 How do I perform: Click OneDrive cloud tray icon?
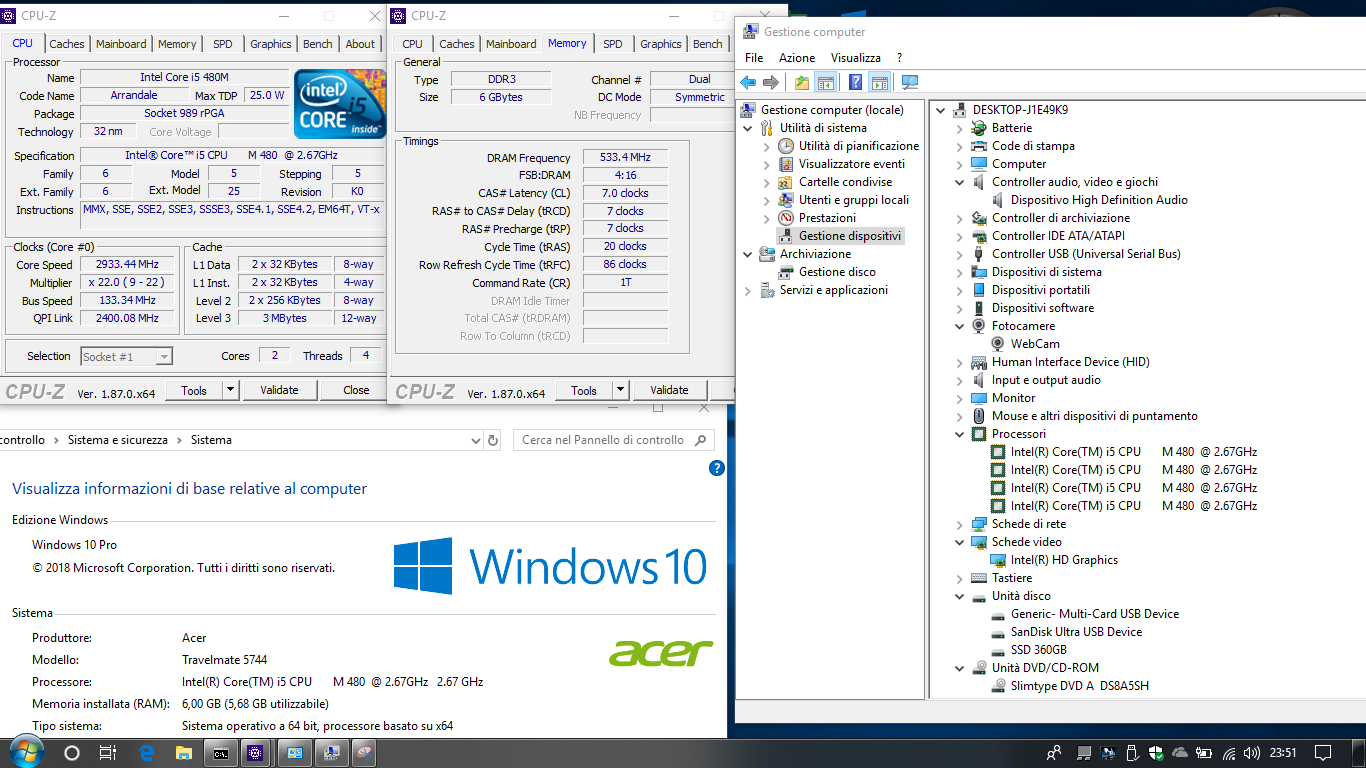click(x=1180, y=753)
